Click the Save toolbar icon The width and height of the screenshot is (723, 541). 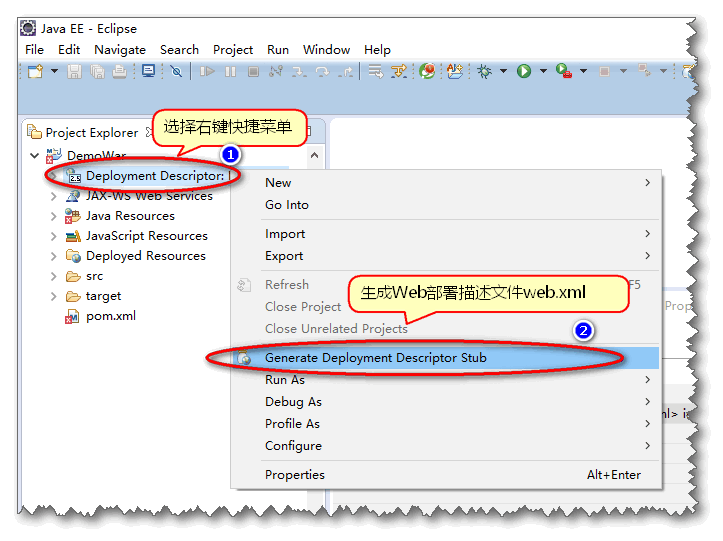point(74,71)
